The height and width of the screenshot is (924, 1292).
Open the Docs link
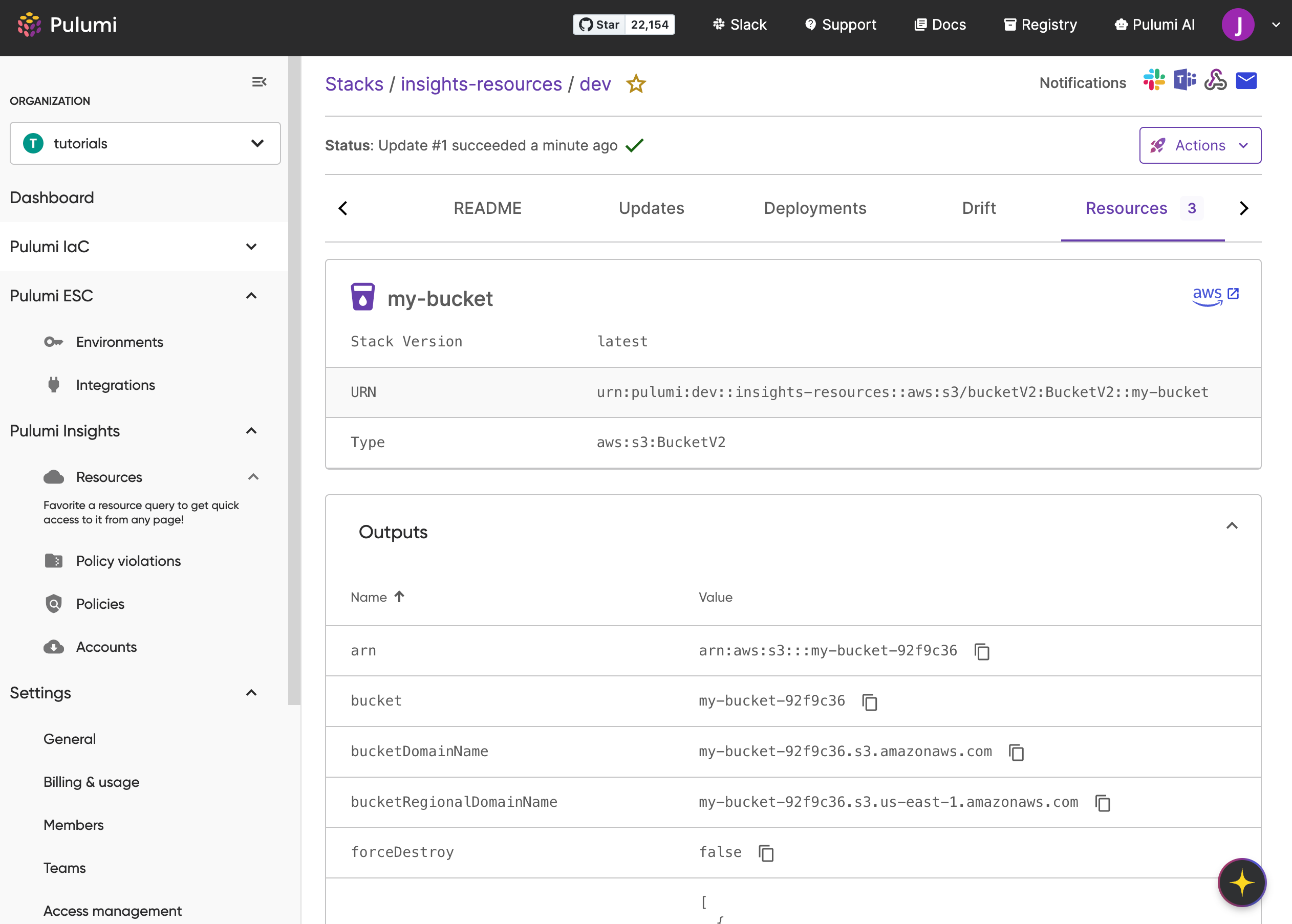coord(940,25)
